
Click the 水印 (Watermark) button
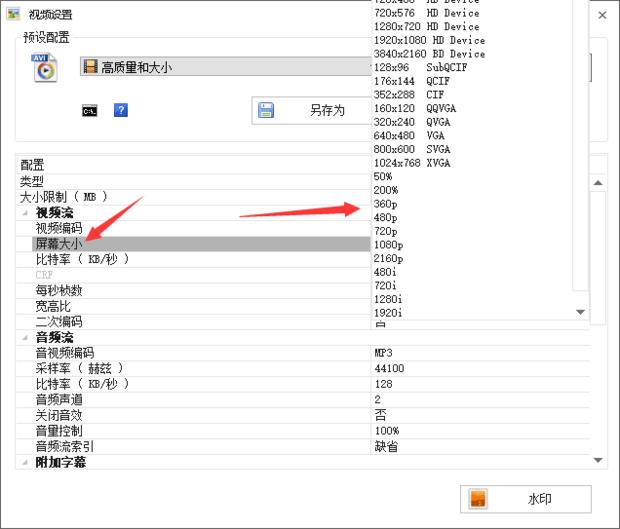(525, 499)
